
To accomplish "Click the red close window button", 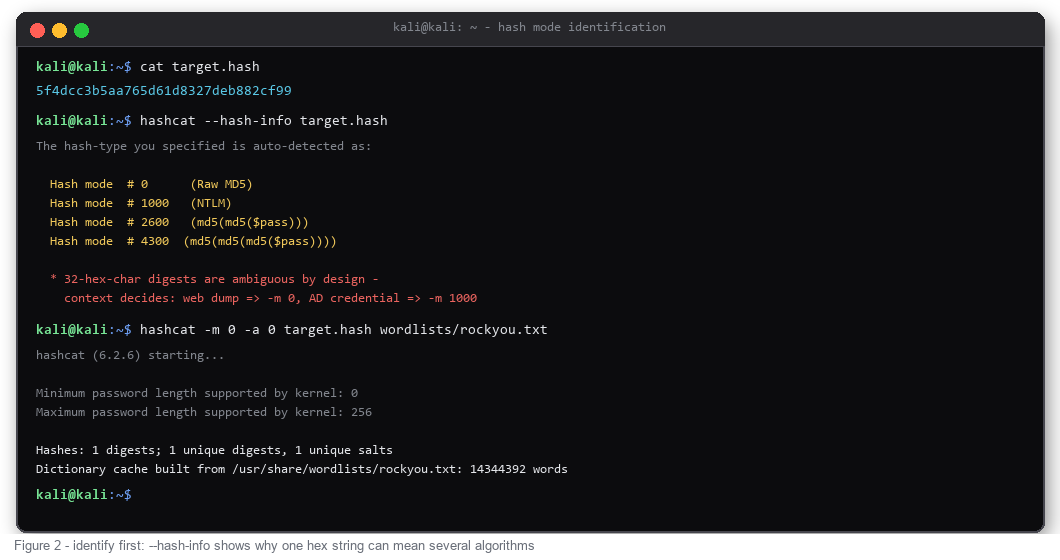I will [x=38, y=30].
